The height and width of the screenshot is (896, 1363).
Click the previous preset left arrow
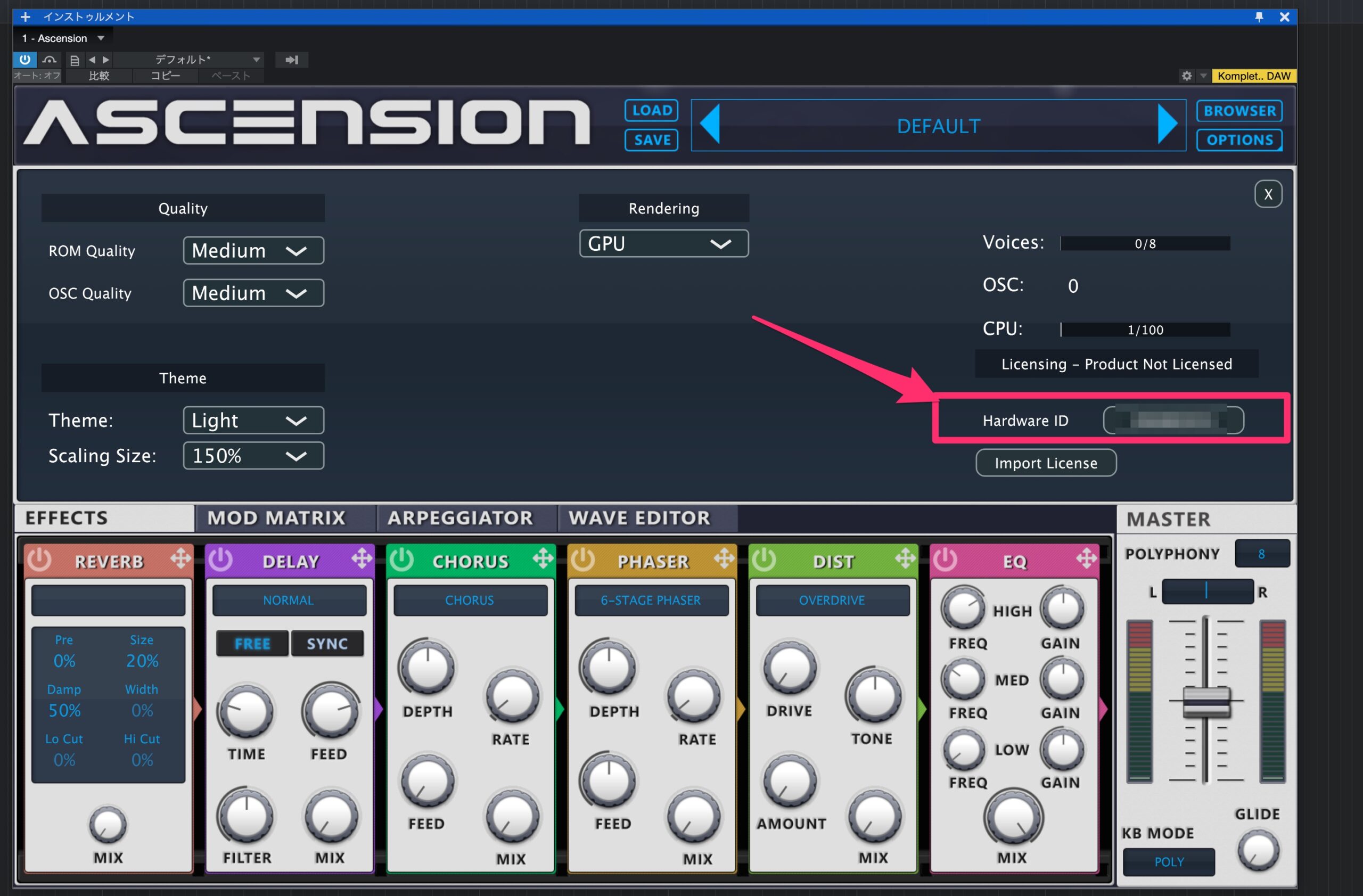point(710,124)
